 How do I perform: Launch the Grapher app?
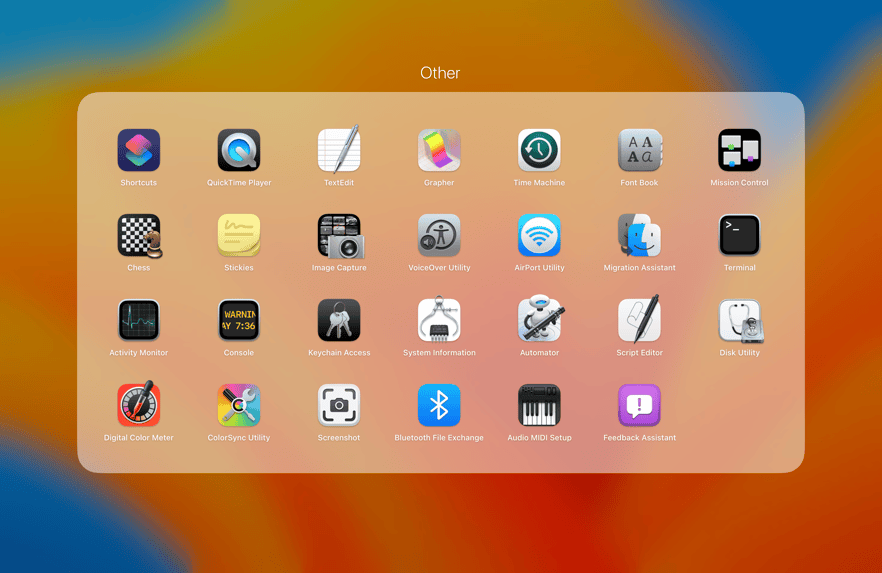pyautogui.click(x=439, y=150)
